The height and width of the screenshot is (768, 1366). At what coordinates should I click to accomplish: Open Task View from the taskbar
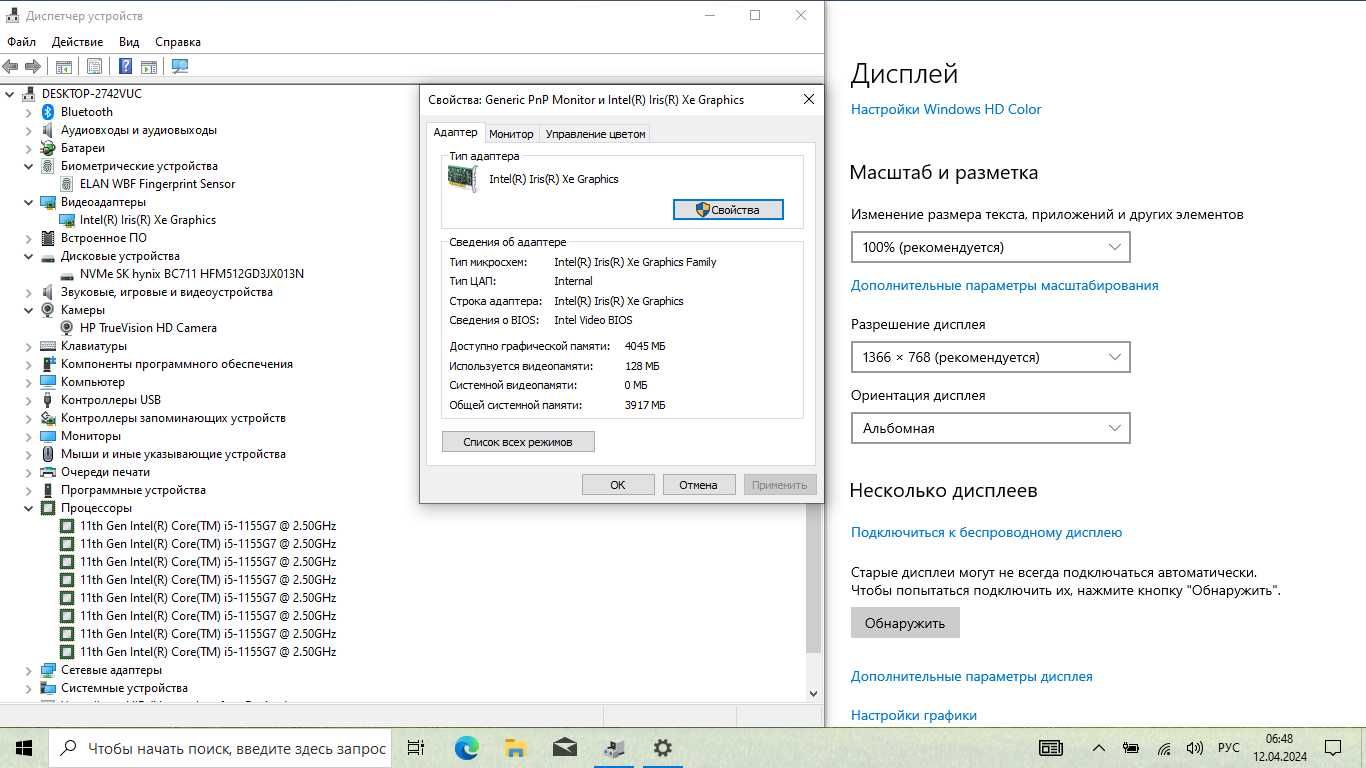[416, 748]
